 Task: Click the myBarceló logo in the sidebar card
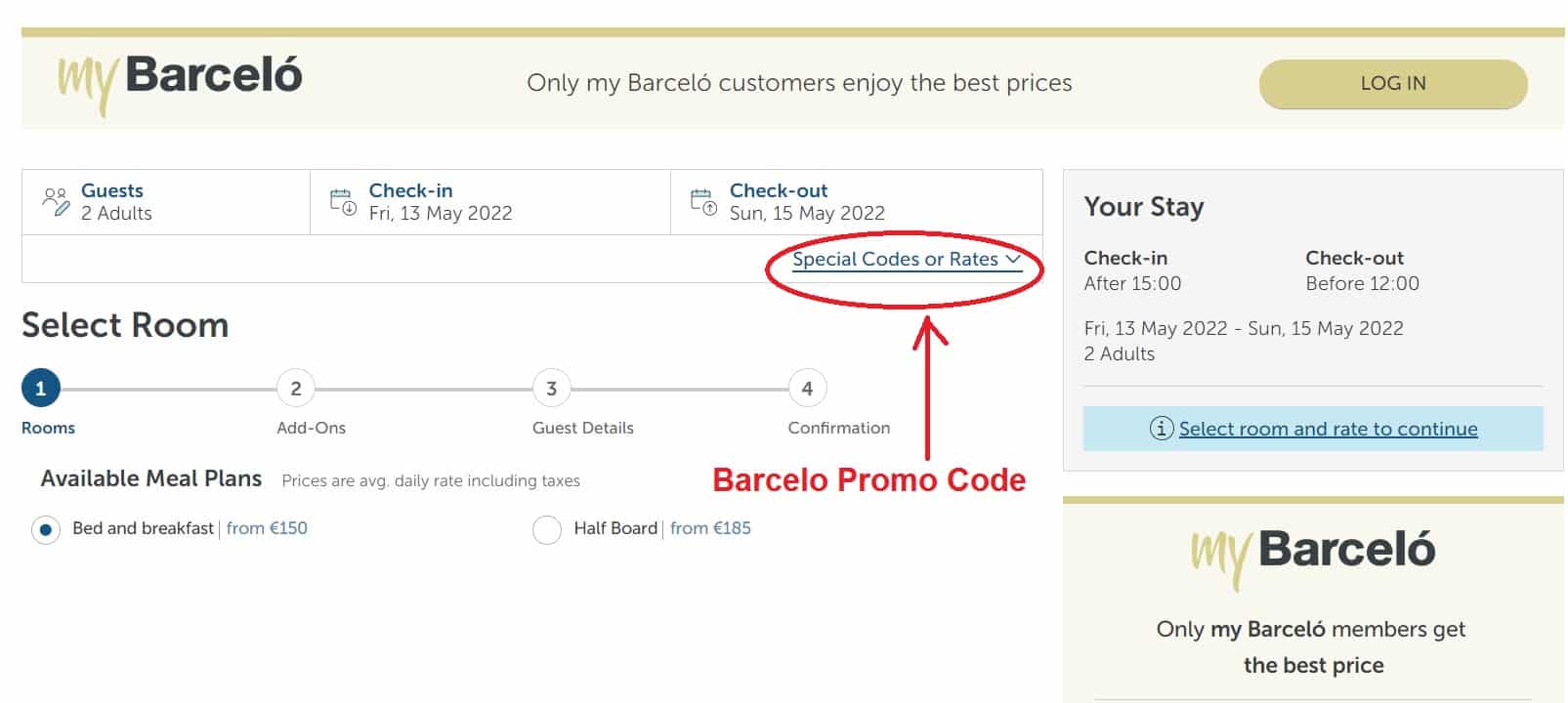click(1313, 549)
